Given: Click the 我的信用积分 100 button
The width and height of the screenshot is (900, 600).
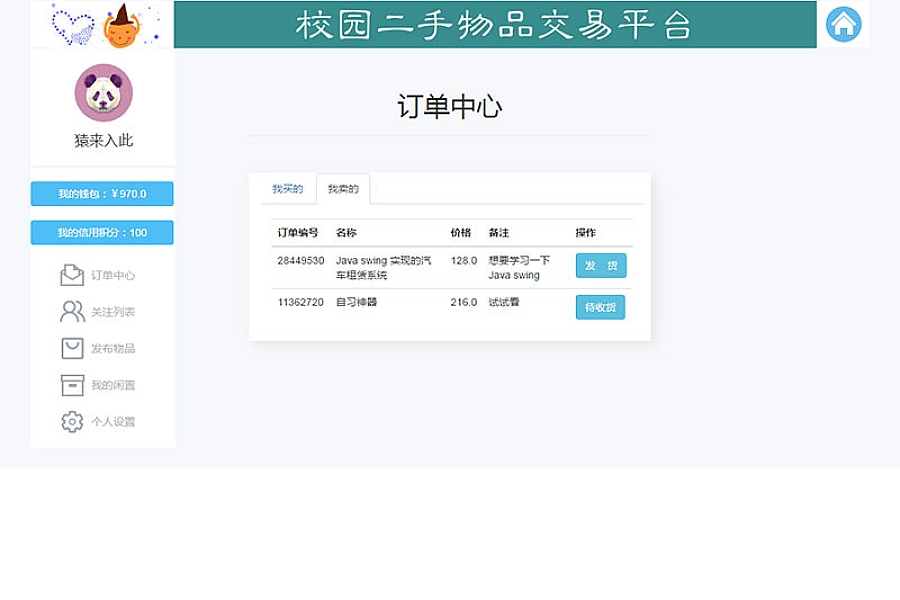Looking at the screenshot, I should tap(102, 233).
